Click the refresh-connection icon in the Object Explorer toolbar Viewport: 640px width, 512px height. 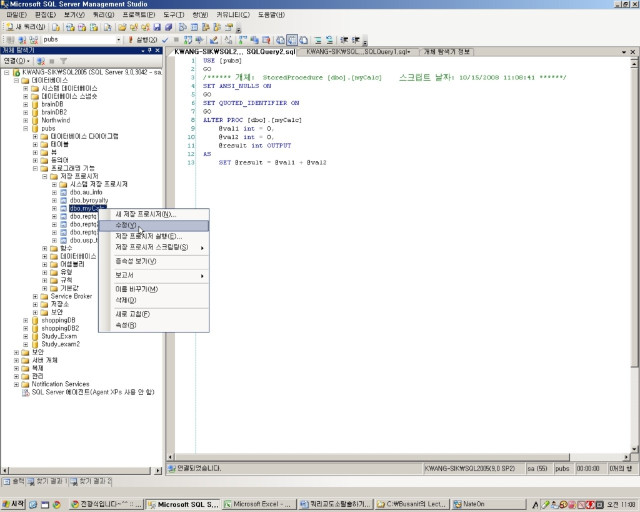click(41, 61)
